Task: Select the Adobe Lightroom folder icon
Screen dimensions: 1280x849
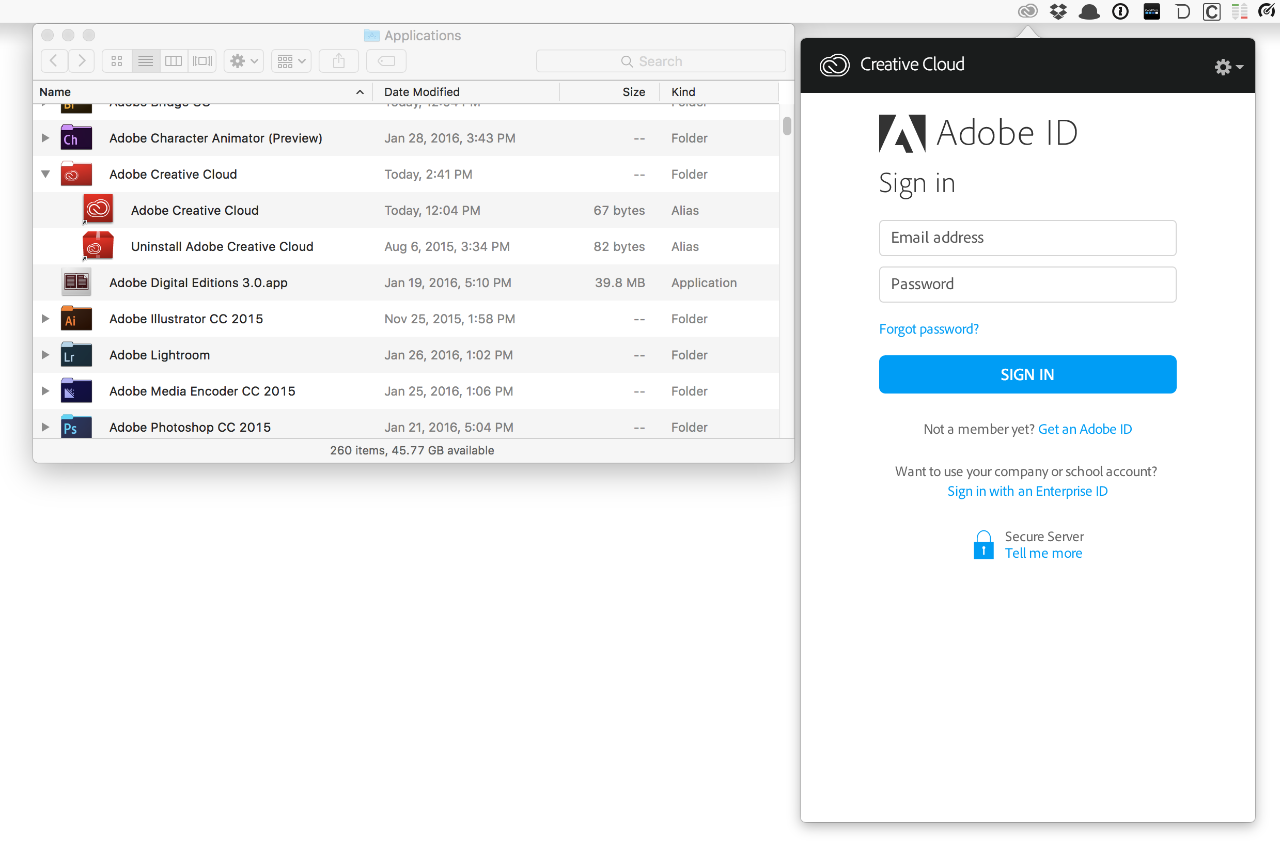Action: (x=76, y=354)
